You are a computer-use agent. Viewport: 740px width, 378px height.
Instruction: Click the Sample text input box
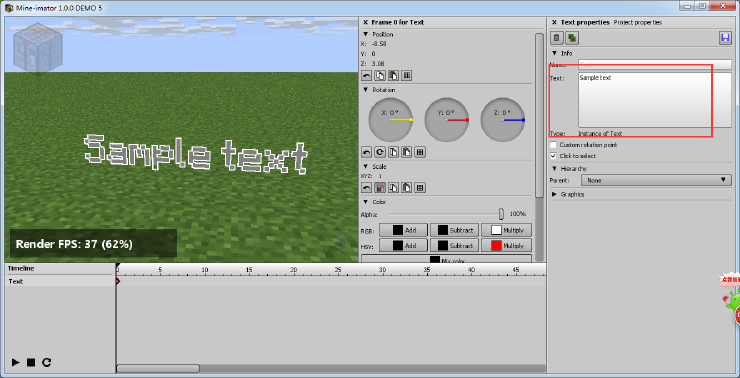pyautogui.click(x=655, y=100)
